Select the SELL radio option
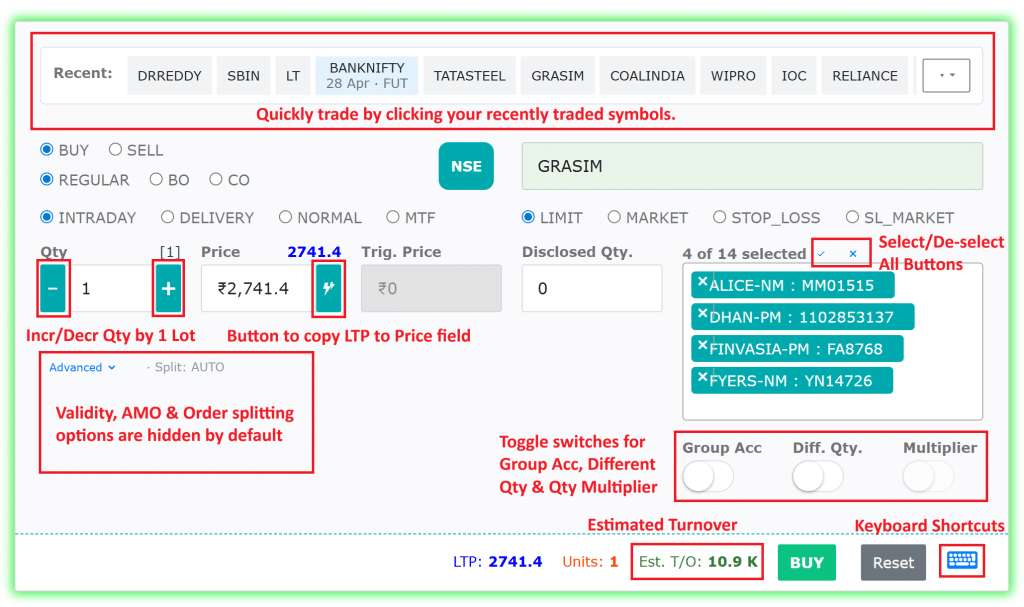This screenshot has height=607, width=1024. [115, 150]
